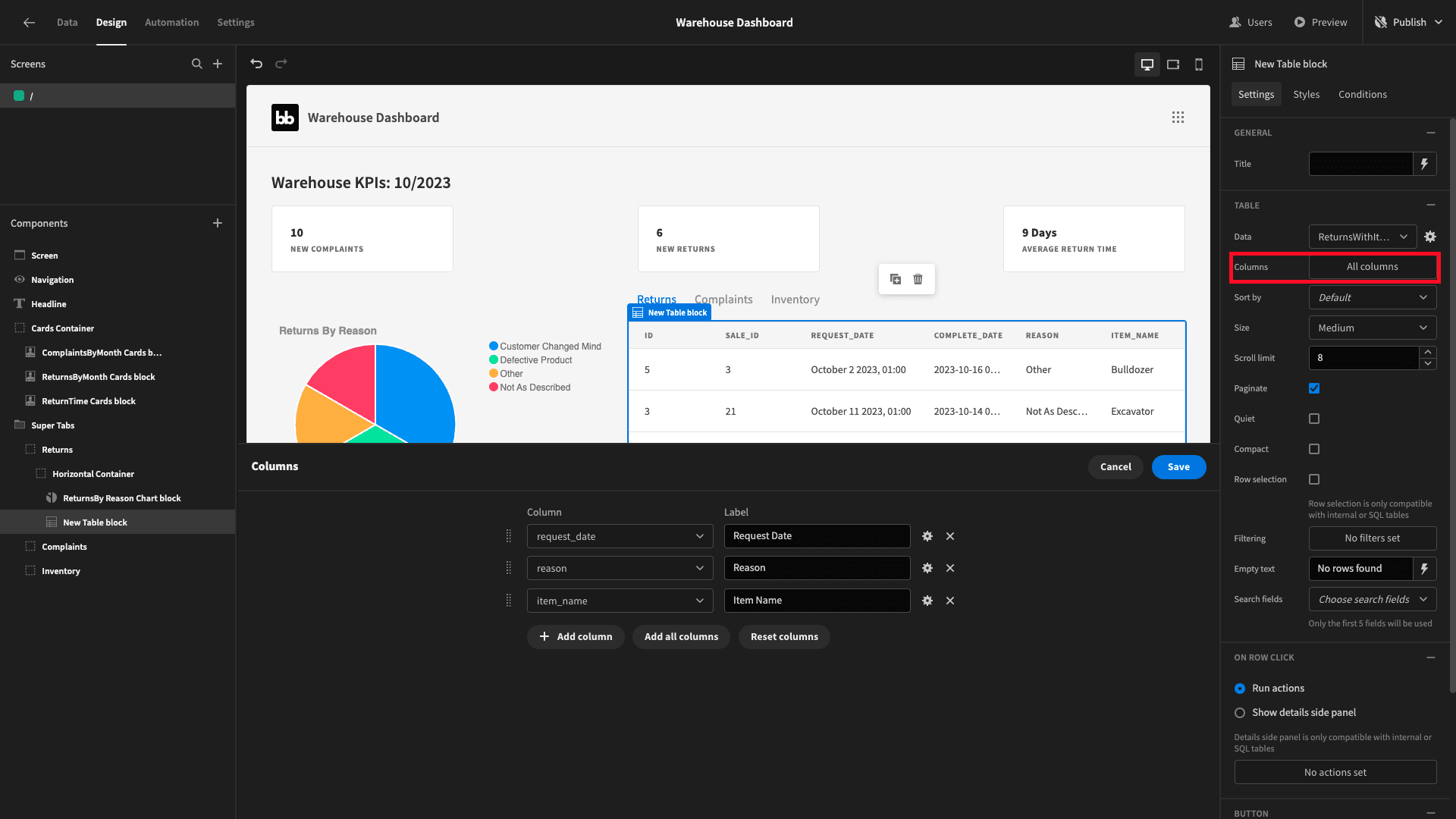
Task: Add a new screen
Action: click(x=218, y=64)
